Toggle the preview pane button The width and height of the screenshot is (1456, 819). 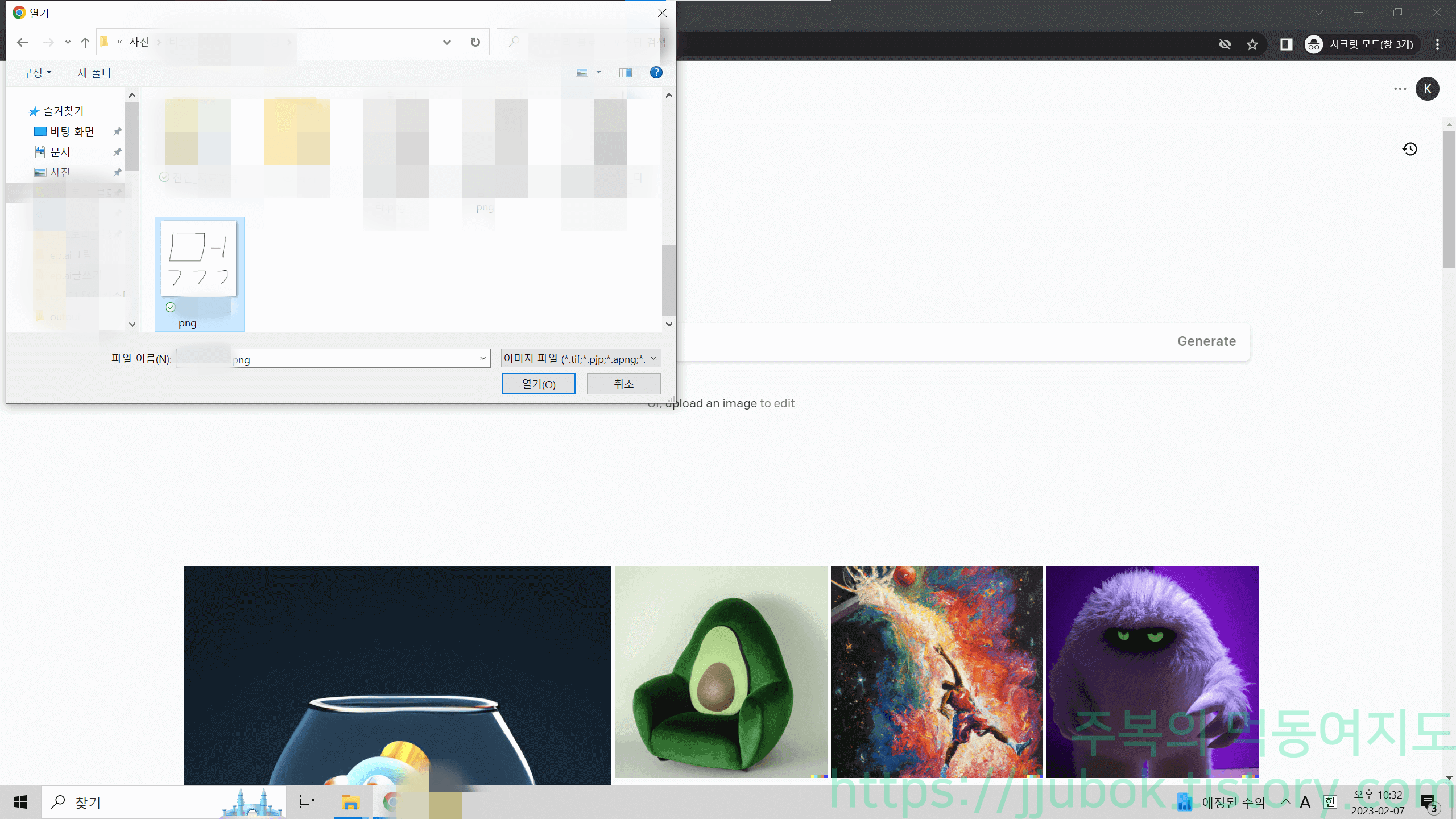pyautogui.click(x=626, y=72)
